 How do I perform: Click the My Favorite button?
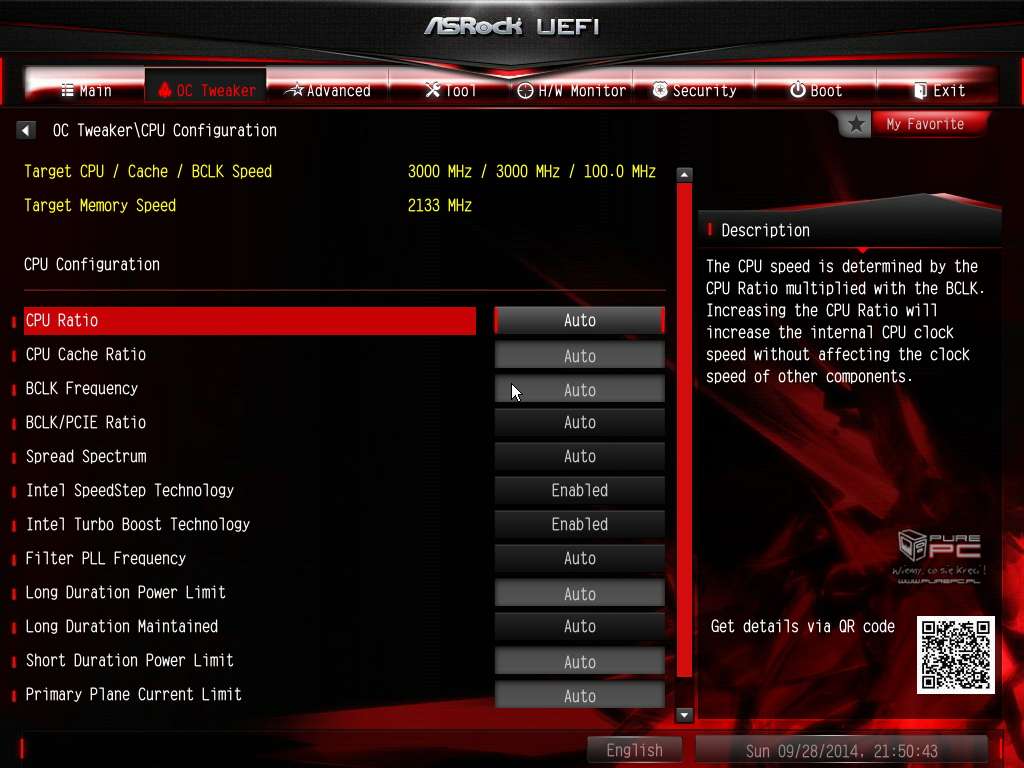pyautogui.click(x=924, y=124)
